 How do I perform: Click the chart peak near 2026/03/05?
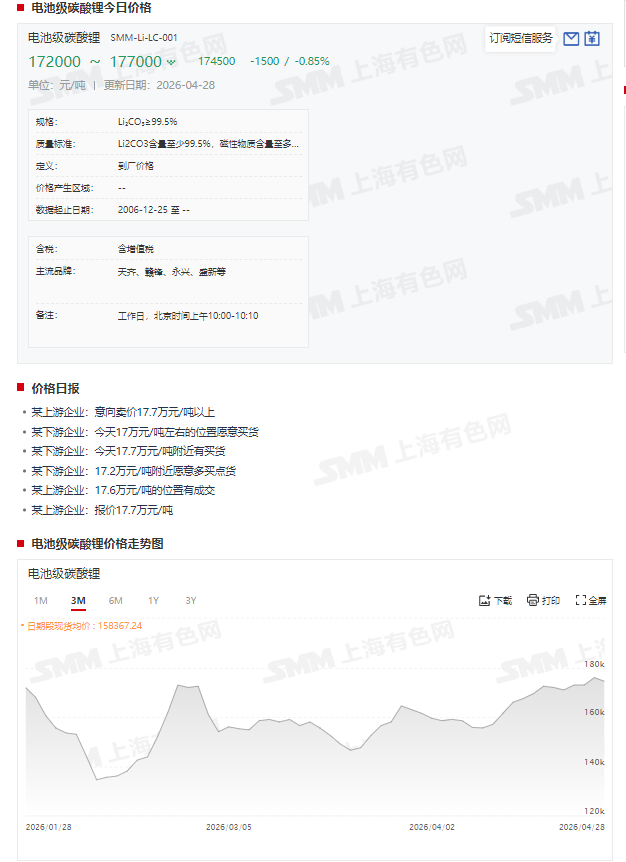click(183, 685)
